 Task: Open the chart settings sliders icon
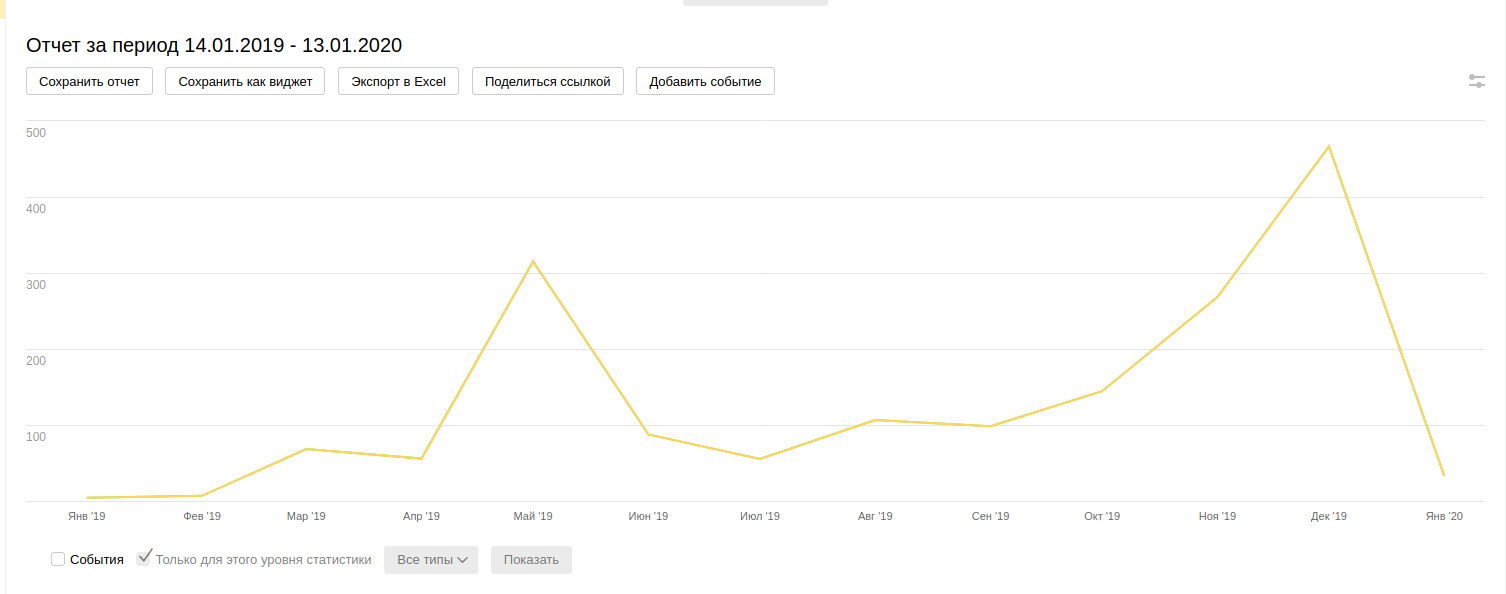tap(1476, 81)
